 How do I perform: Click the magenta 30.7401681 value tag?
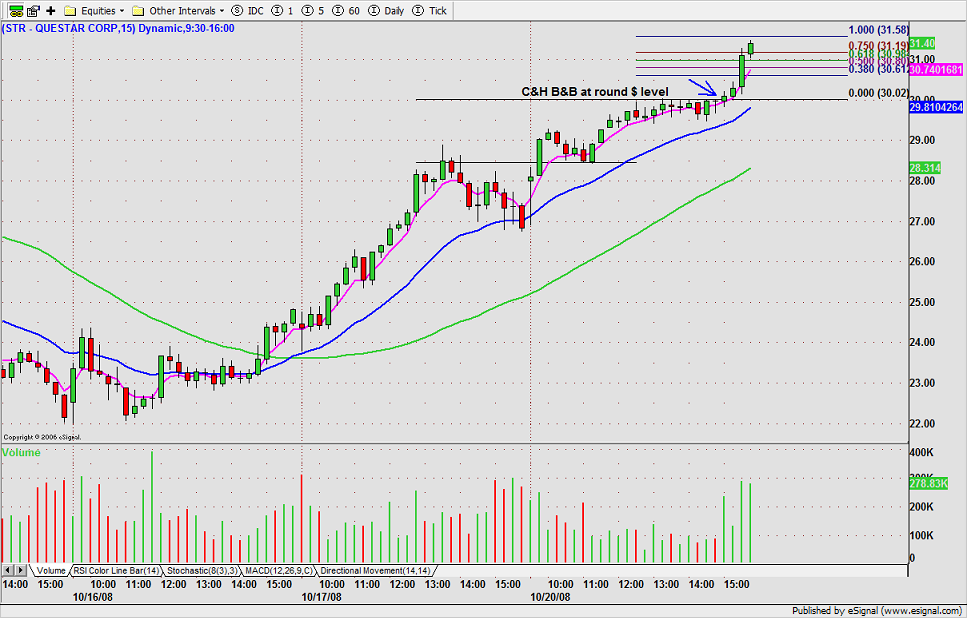tap(936, 71)
